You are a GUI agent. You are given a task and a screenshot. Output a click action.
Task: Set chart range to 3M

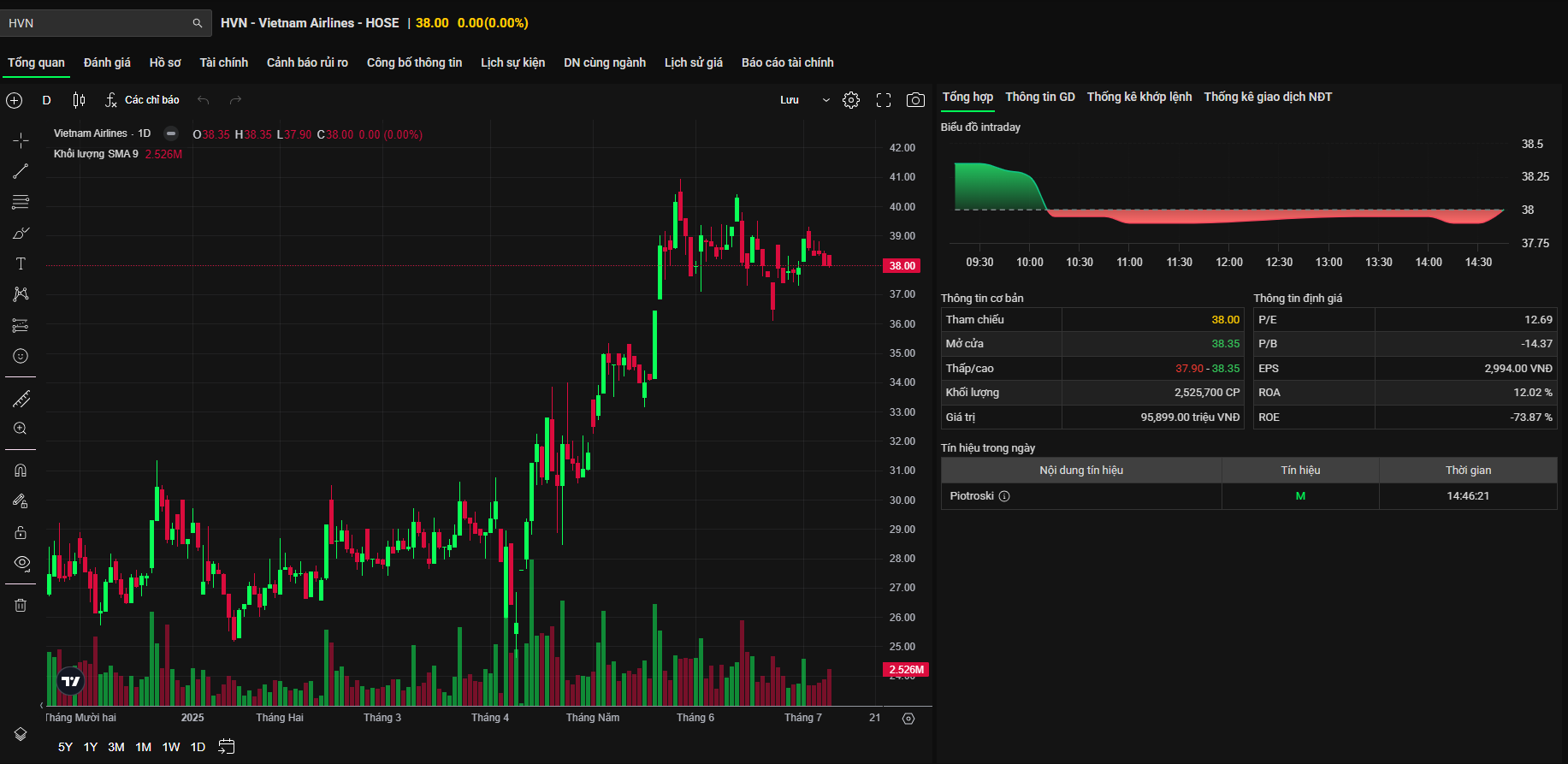click(x=116, y=747)
